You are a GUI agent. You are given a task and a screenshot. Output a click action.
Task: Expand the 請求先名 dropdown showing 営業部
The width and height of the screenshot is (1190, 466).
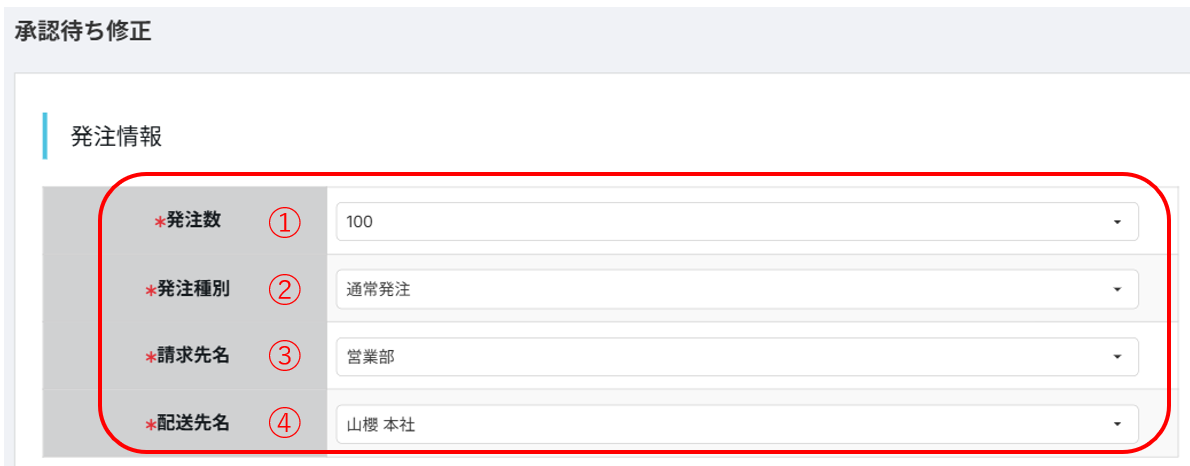(736, 357)
